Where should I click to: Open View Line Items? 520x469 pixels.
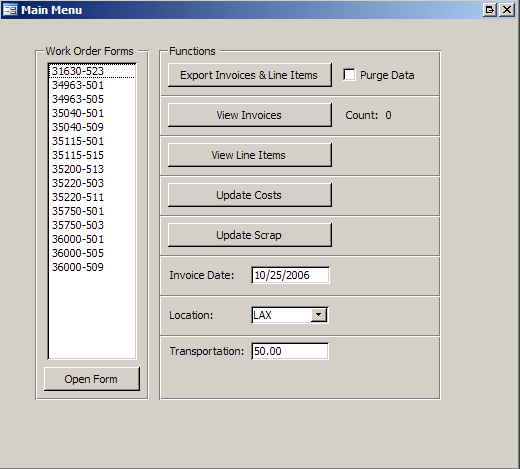click(250, 155)
